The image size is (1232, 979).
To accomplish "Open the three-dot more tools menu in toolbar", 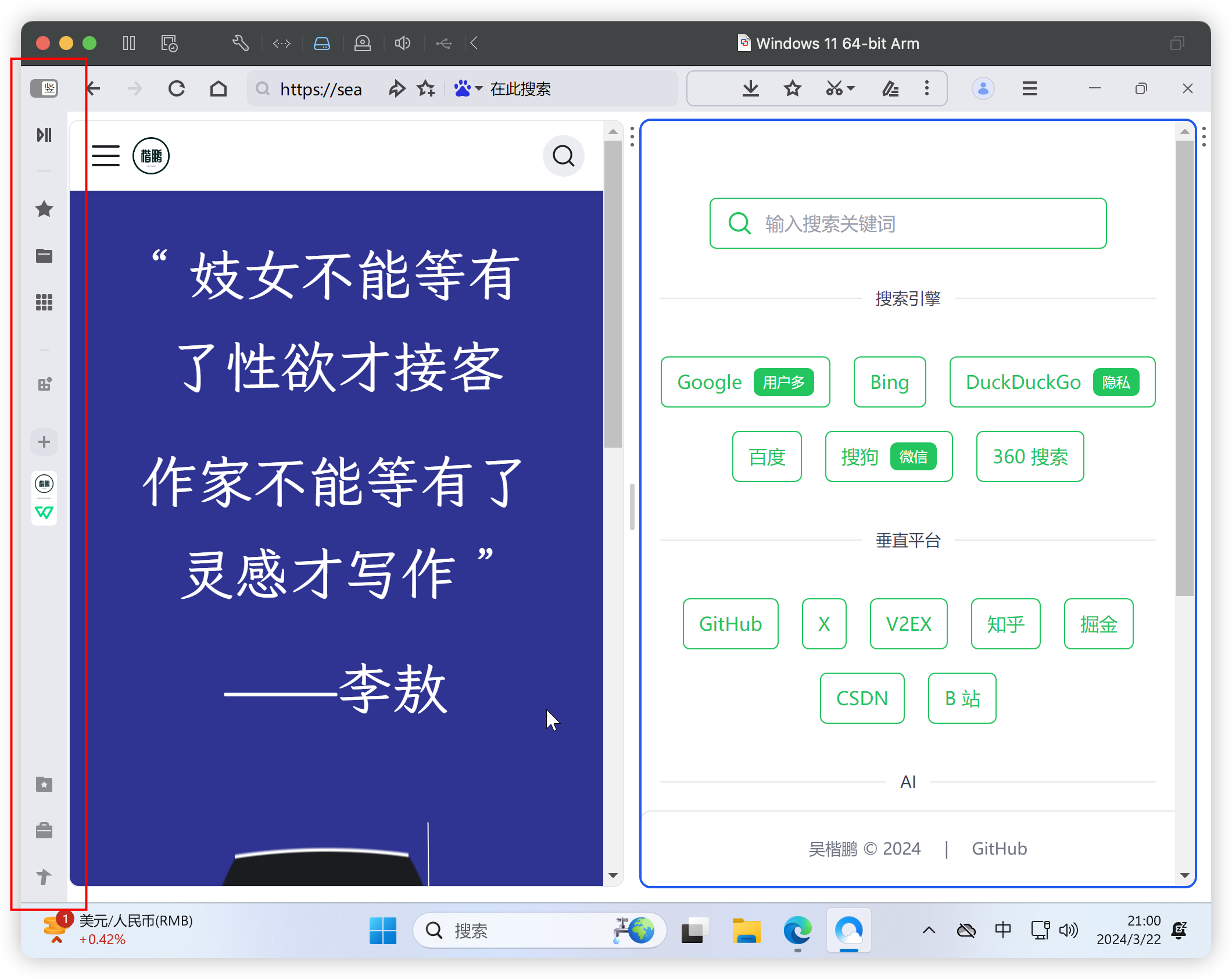I will 927,88.
